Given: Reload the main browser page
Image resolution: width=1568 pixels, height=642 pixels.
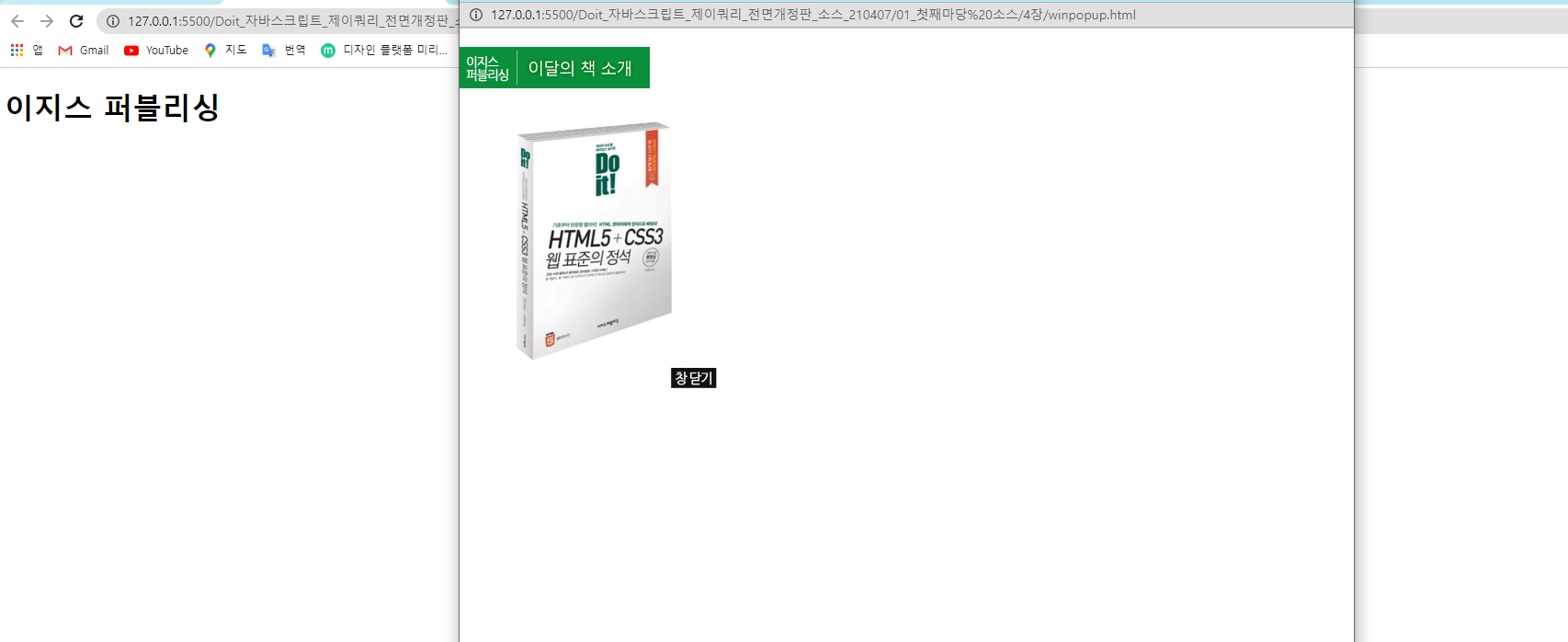Looking at the screenshot, I should tap(76, 21).
